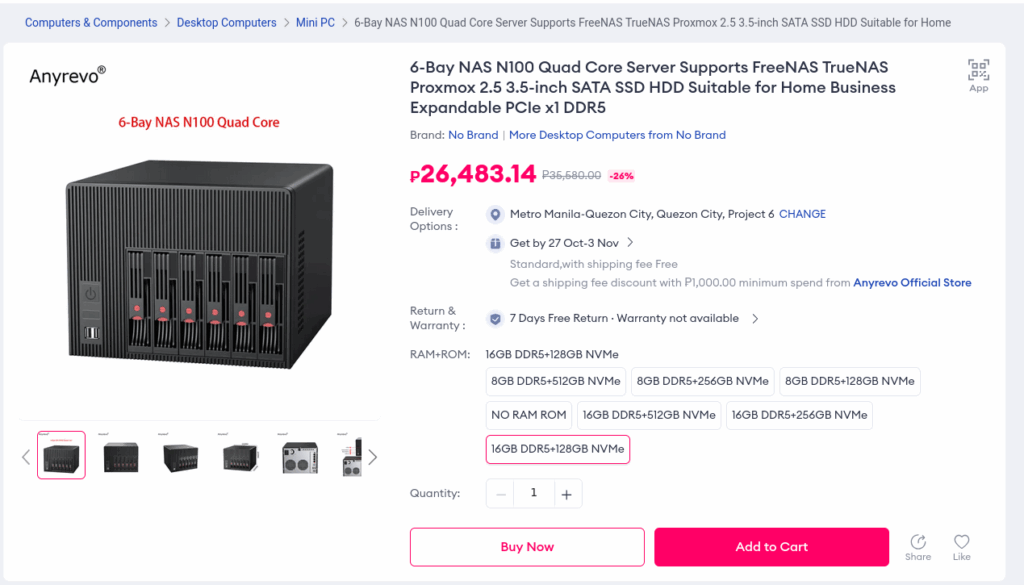This screenshot has height=585, width=1024.
Task: Click the quantity input field
Action: coord(534,493)
